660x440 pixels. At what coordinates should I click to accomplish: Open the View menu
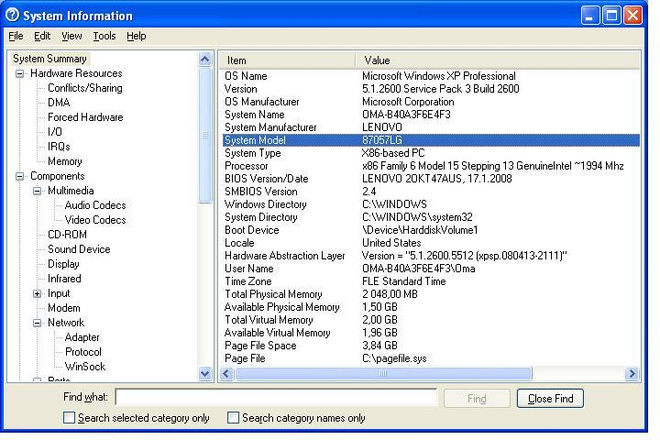tap(72, 36)
